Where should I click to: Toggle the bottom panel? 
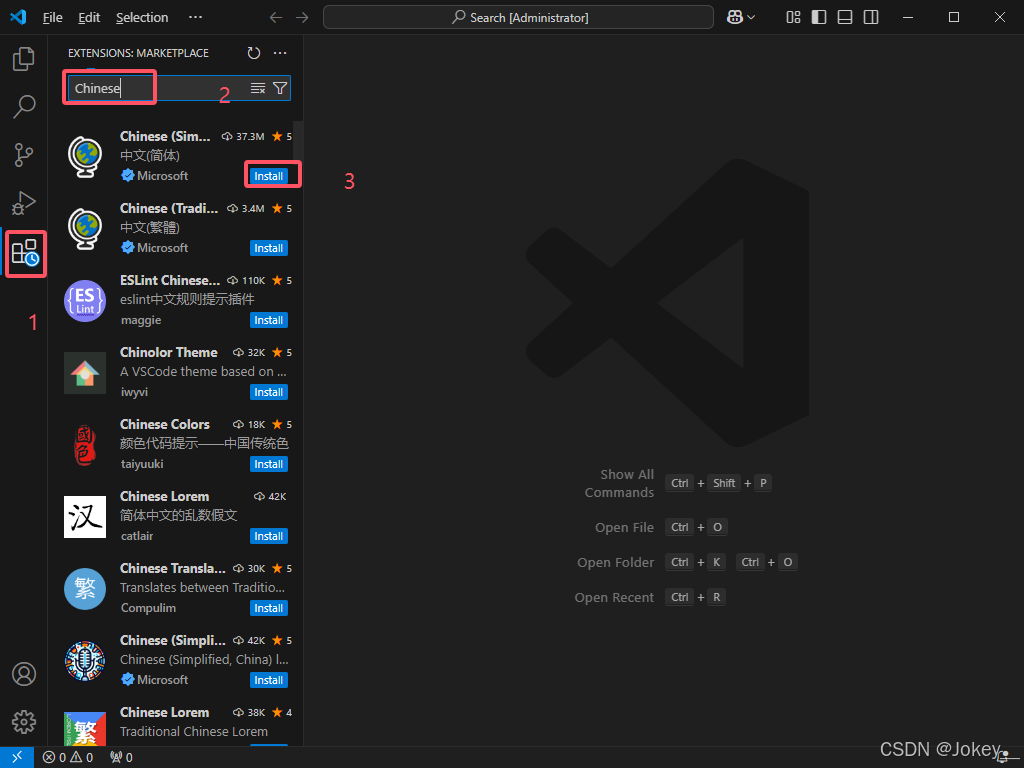[x=845, y=18]
